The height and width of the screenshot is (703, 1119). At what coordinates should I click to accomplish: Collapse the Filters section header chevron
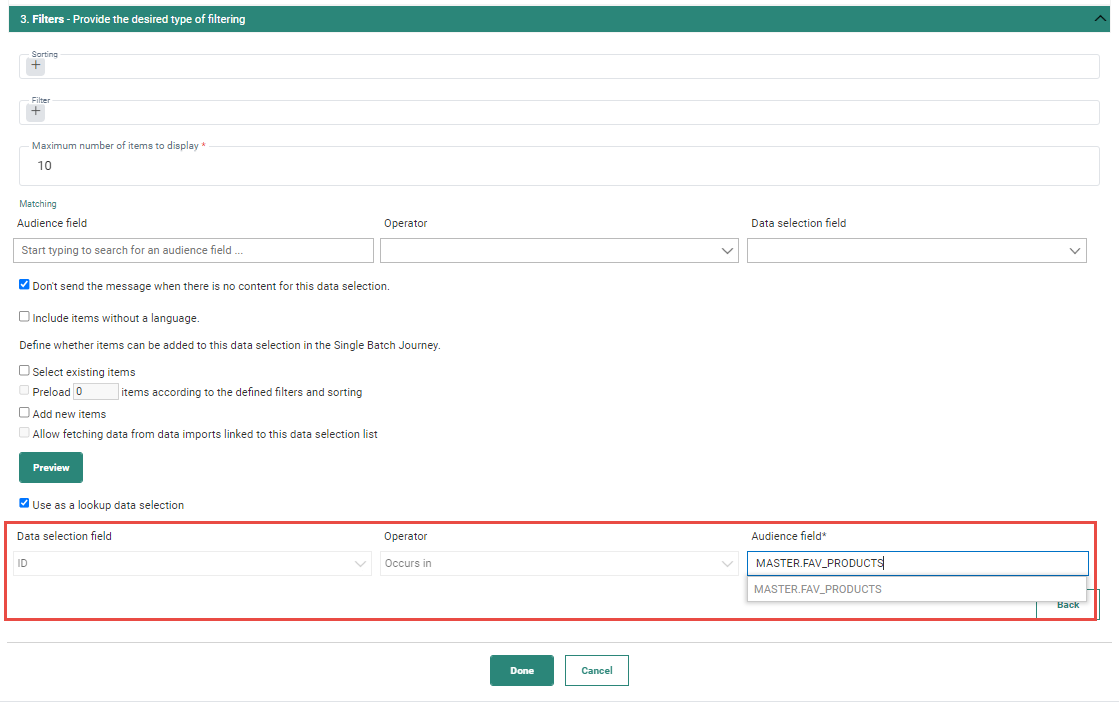pyautogui.click(x=1102, y=18)
